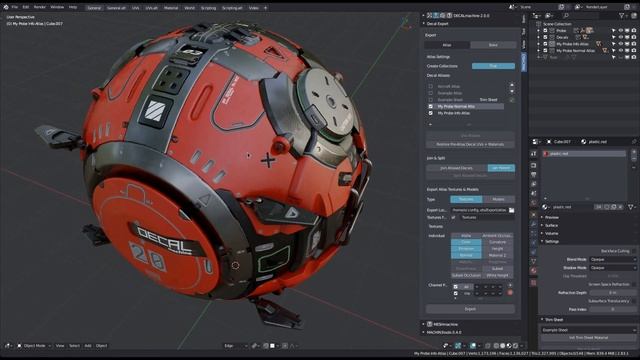This screenshot has width=640, height=360.
Task: Open the Material properties tab icon
Action: (533, 270)
